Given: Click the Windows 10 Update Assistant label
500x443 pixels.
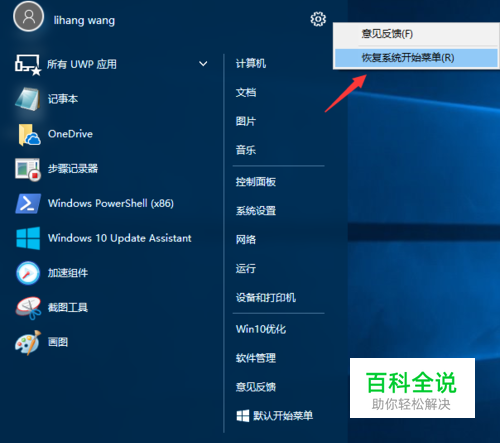Looking at the screenshot, I should click(x=120, y=238).
